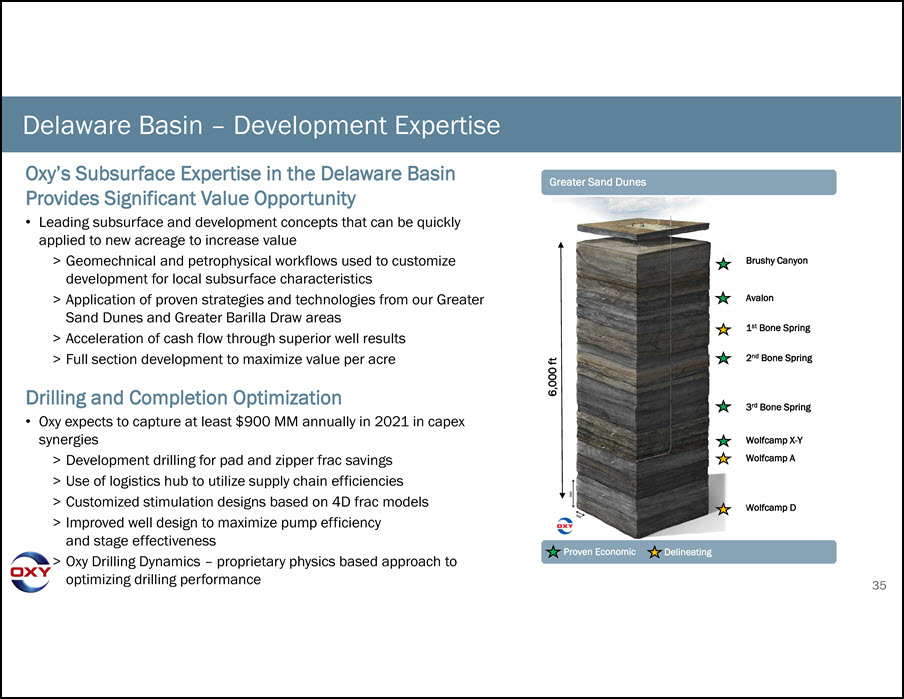Screen dimensions: 904x699
Task: Click the yellow star for 1st Bone Spring
Action: [724, 328]
